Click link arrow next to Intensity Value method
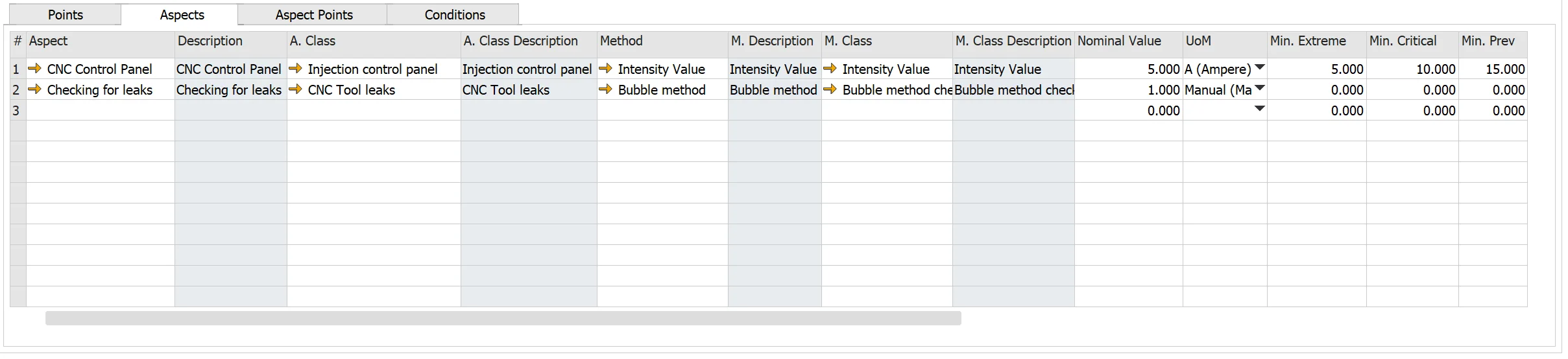Viewport: 1568px width, 359px height. click(x=606, y=69)
